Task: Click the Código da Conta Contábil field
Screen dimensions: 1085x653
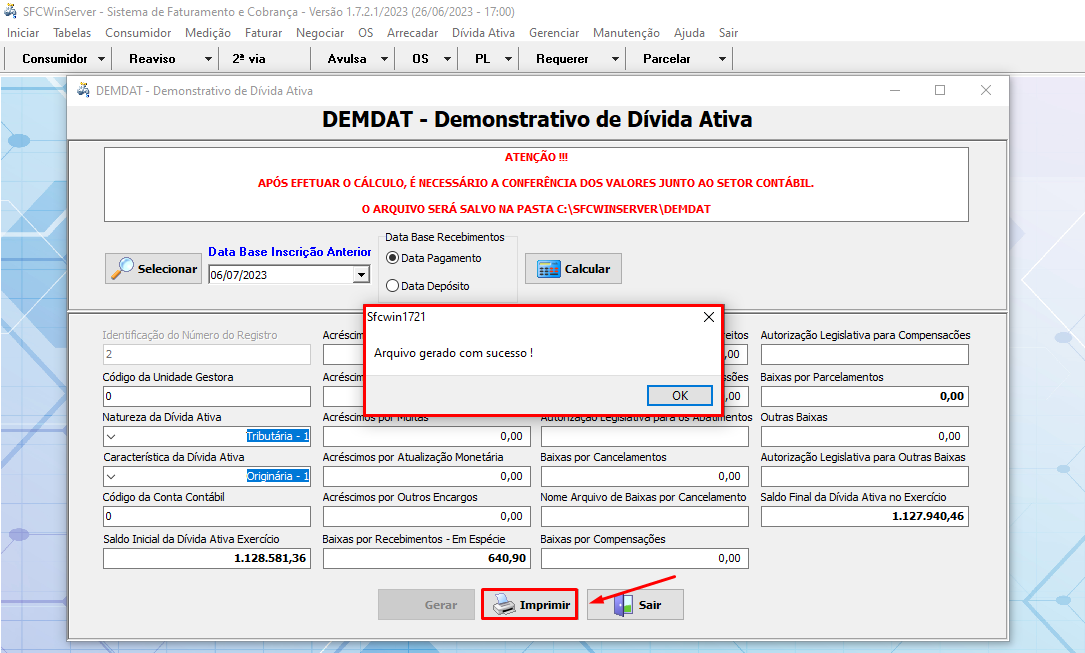Action: (x=206, y=516)
